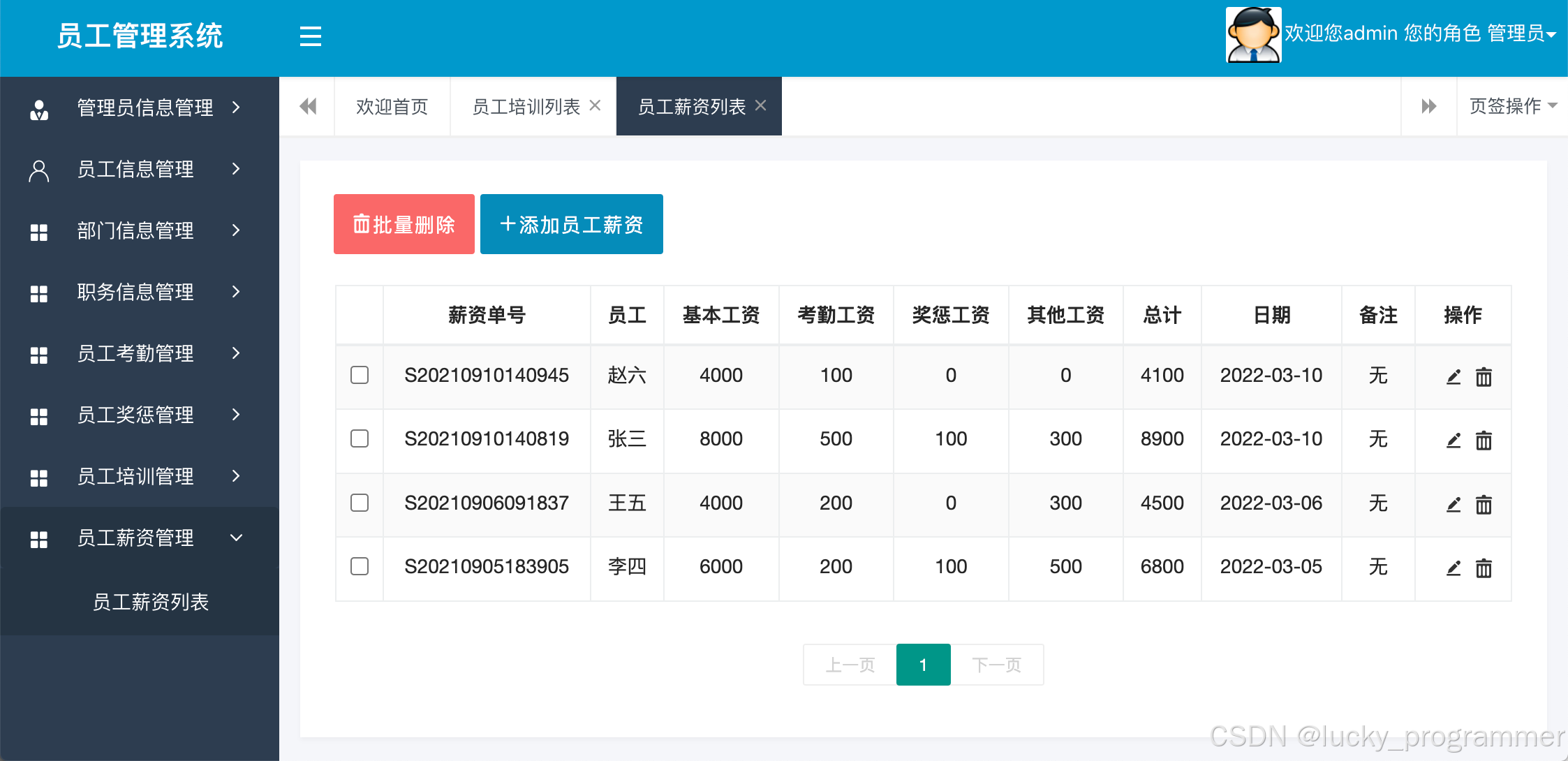Click edit pencil icon for 王五 row
1568x761 pixels.
[x=1454, y=504]
